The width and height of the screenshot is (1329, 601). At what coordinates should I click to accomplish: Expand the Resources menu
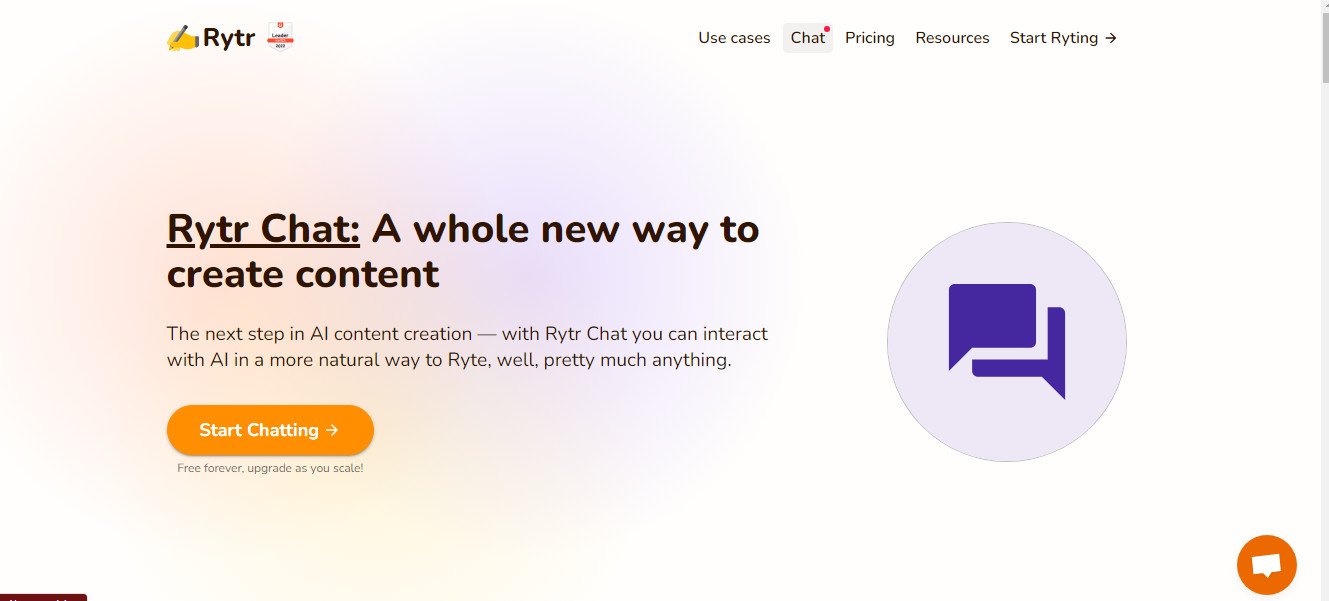[x=952, y=38]
